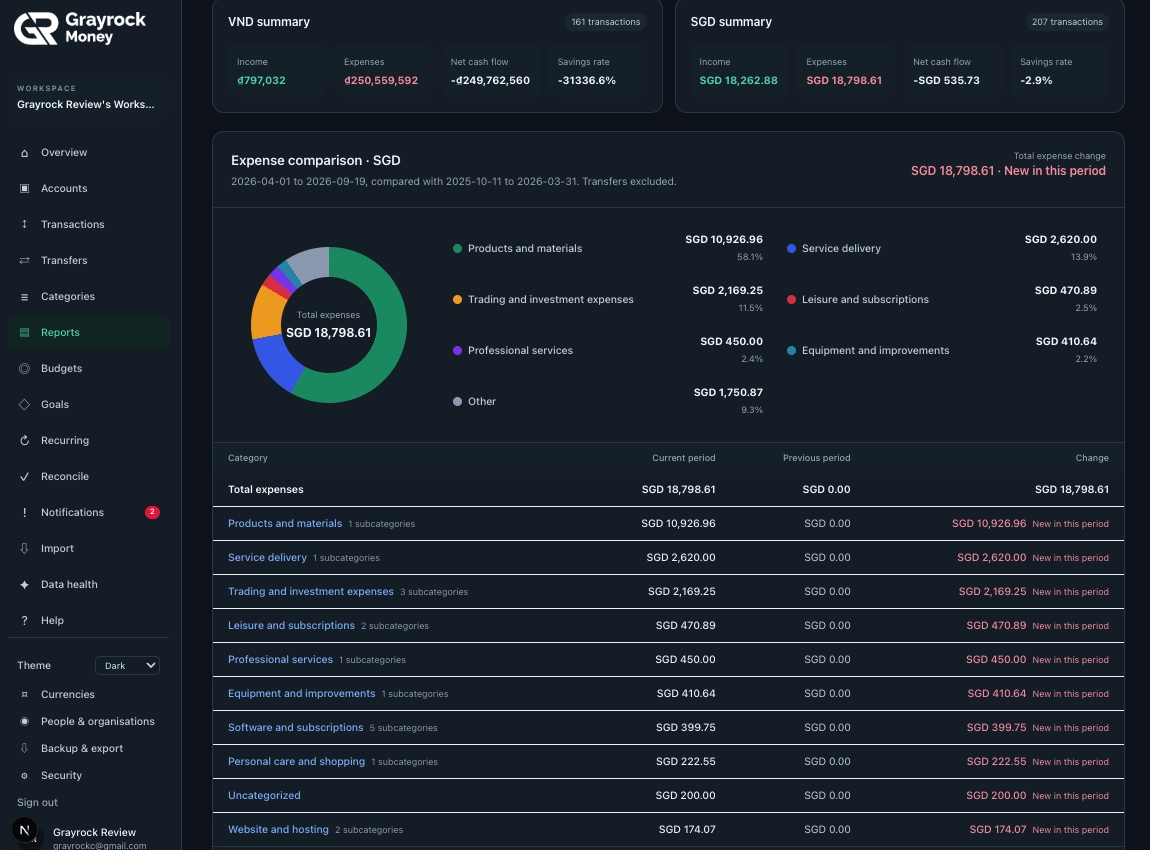
Task: Click the Reports sidebar icon
Action: (24, 332)
